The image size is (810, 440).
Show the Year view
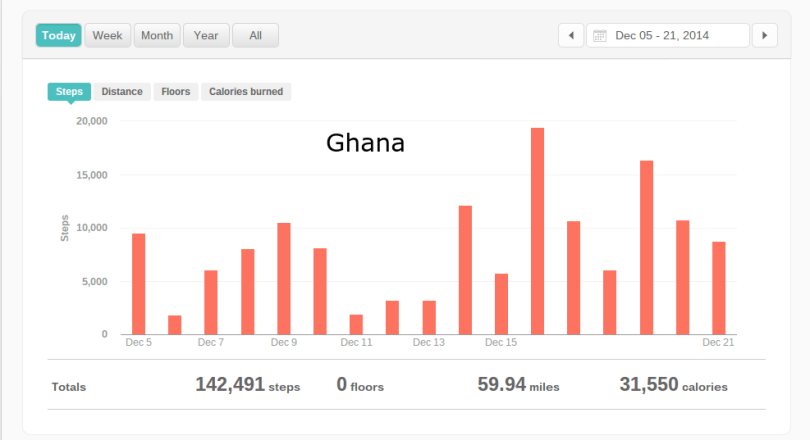(206, 35)
